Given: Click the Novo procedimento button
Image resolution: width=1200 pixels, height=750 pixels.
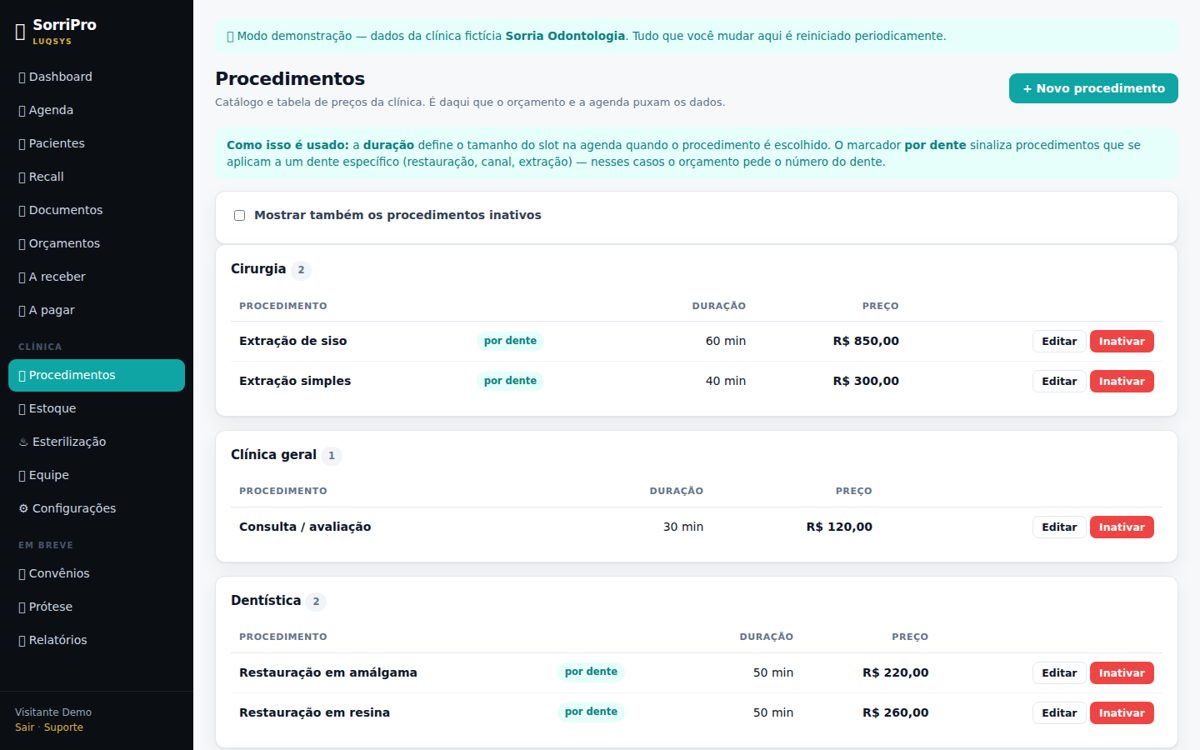Looking at the screenshot, I should [x=1093, y=88].
